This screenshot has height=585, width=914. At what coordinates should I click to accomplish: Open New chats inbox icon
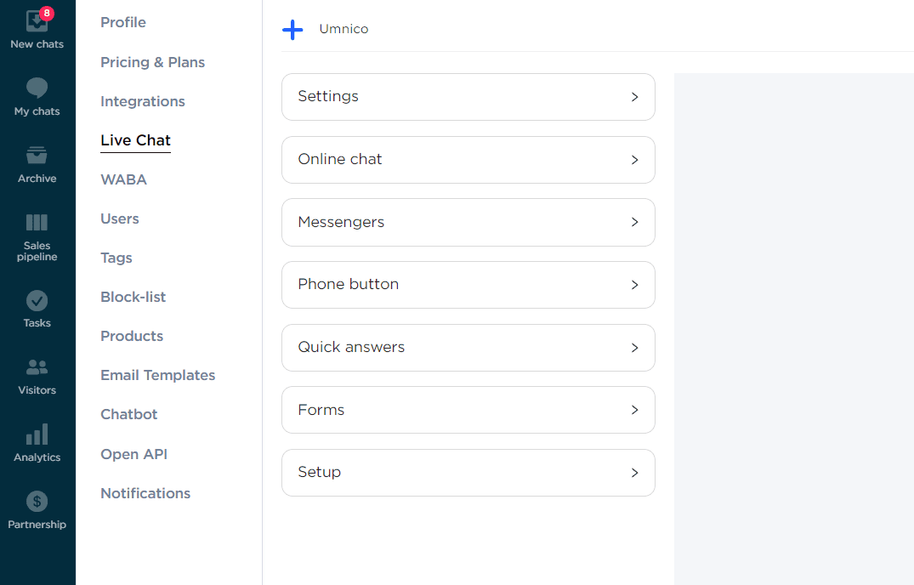point(36,21)
